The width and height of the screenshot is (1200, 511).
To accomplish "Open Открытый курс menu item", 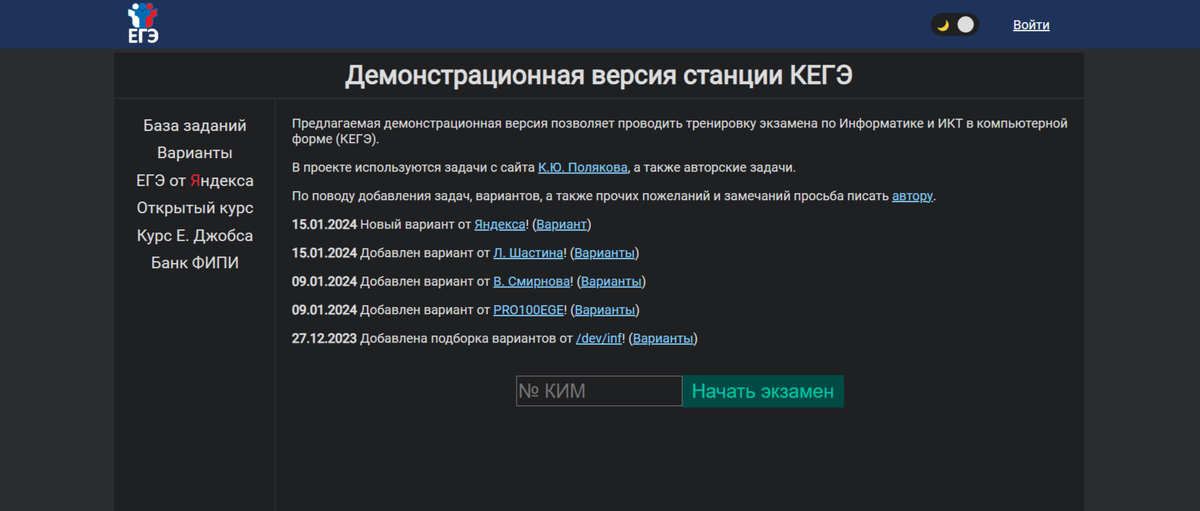I will (x=195, y=208).
